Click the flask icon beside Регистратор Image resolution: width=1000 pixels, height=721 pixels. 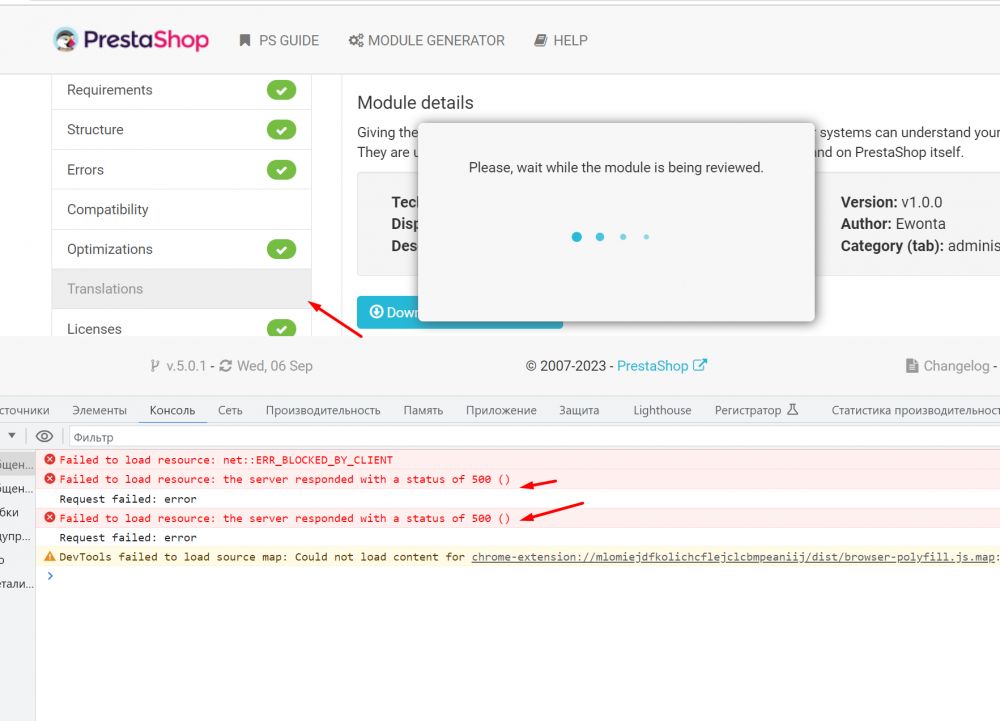coord(792,410)
